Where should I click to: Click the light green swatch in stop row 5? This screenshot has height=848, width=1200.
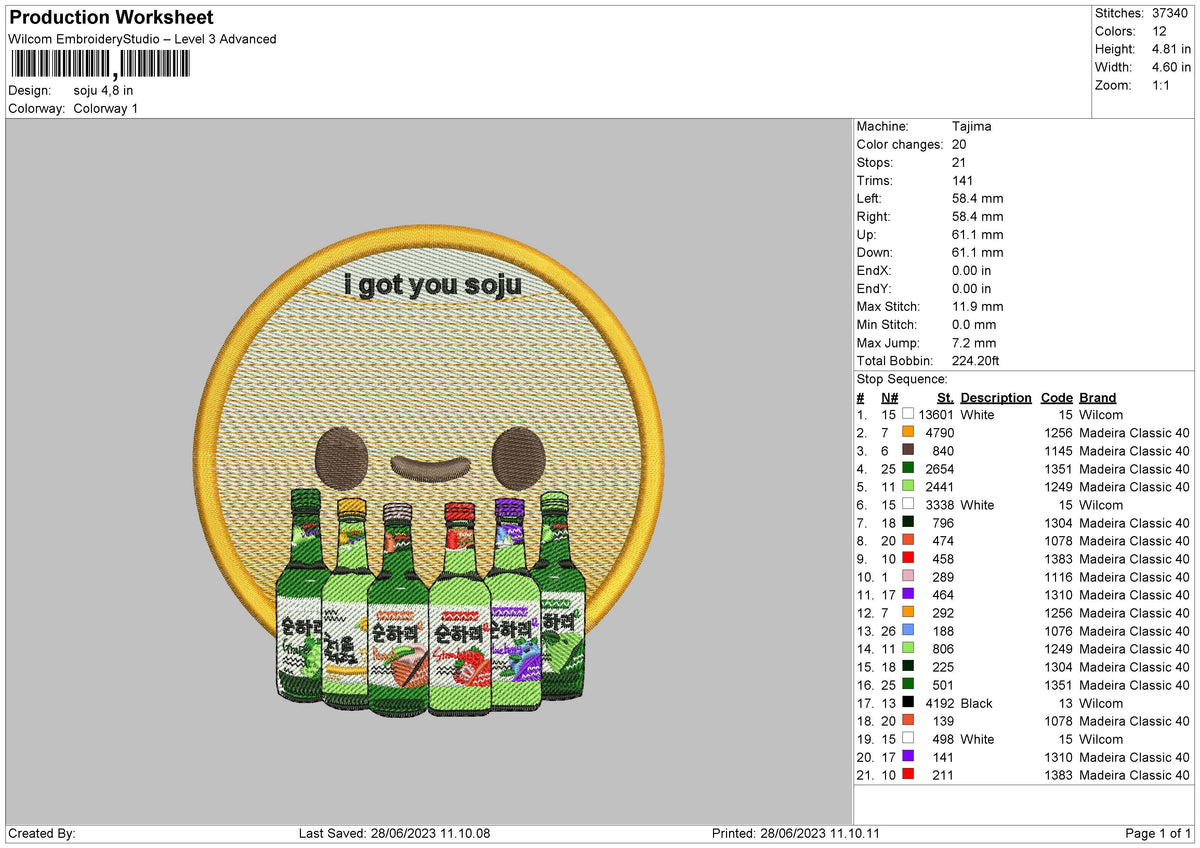pos(908,486)
